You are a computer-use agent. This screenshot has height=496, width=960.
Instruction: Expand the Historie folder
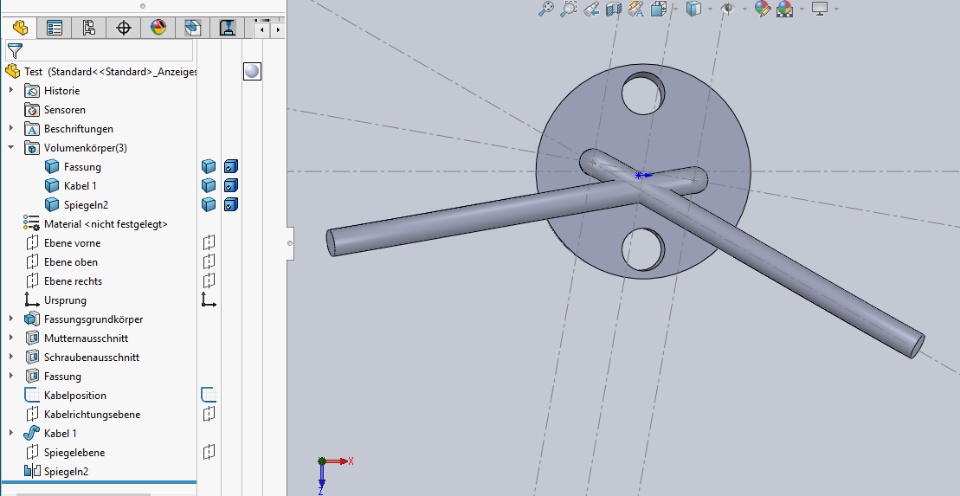[10, 90]
